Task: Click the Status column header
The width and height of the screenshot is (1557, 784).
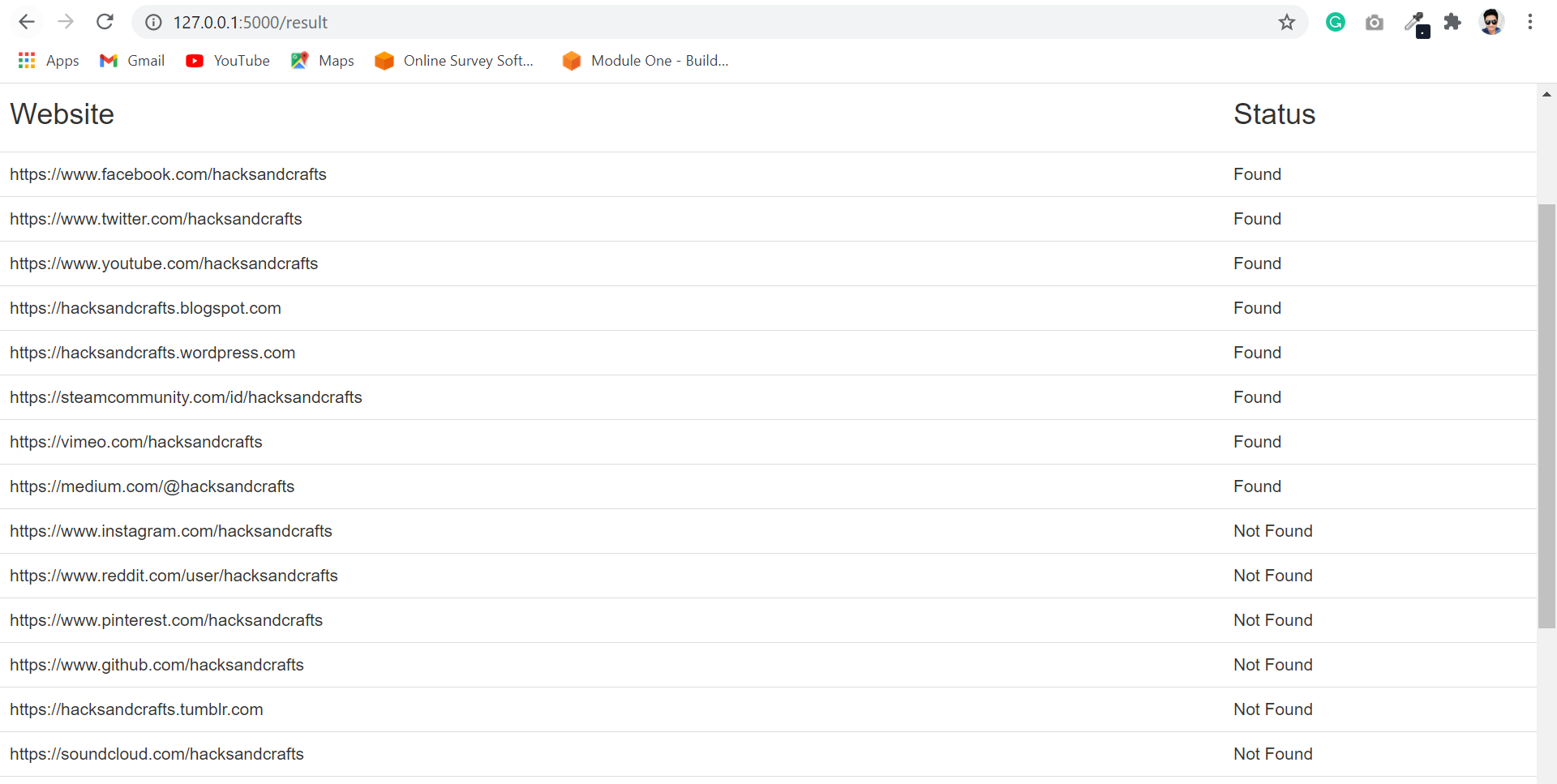Action: pyautogui.click(x=1275, y=114)
